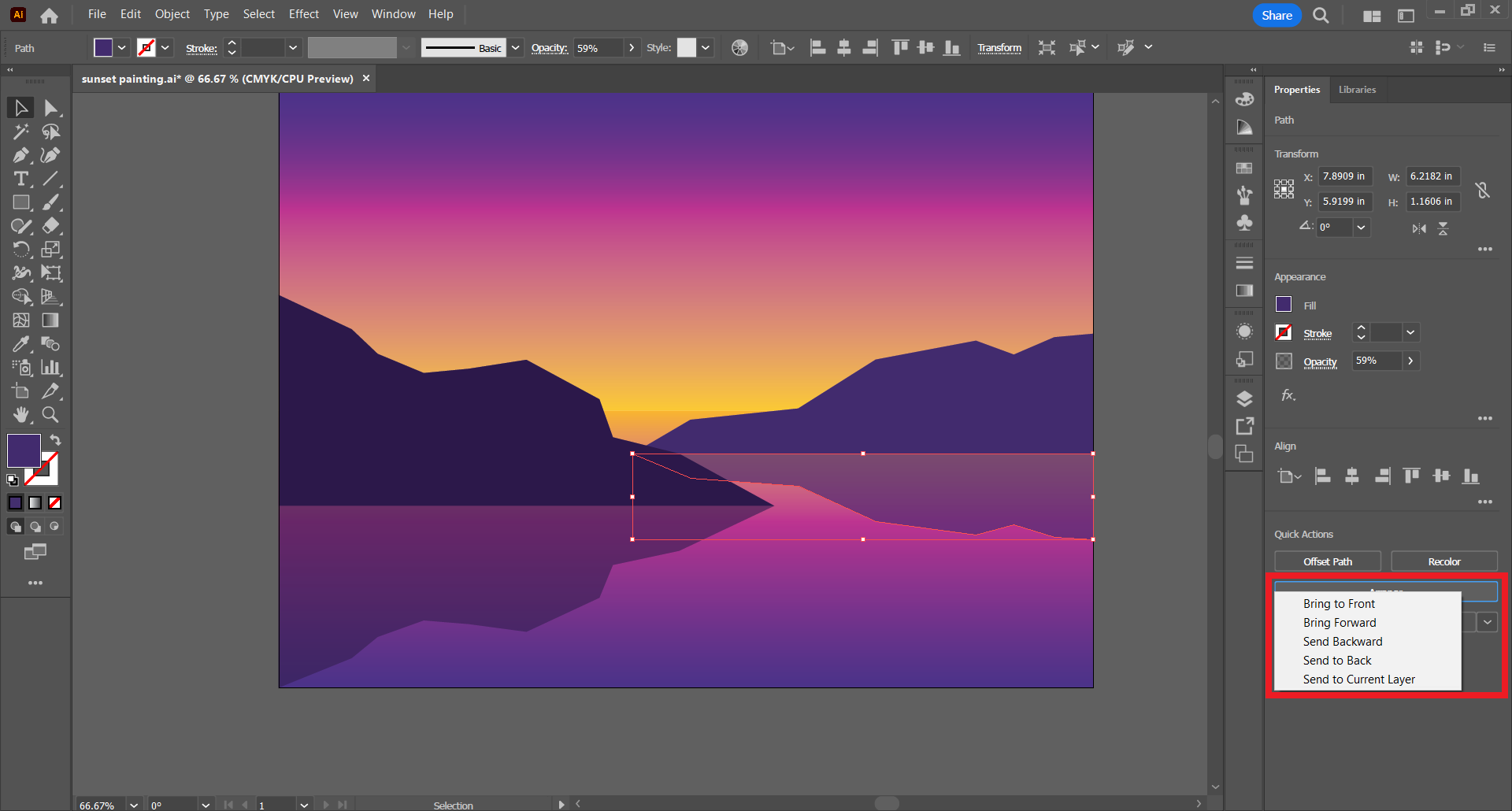Screen dimensions: 1512x811
Task: Click the Recolor button
Action: 1444,561
